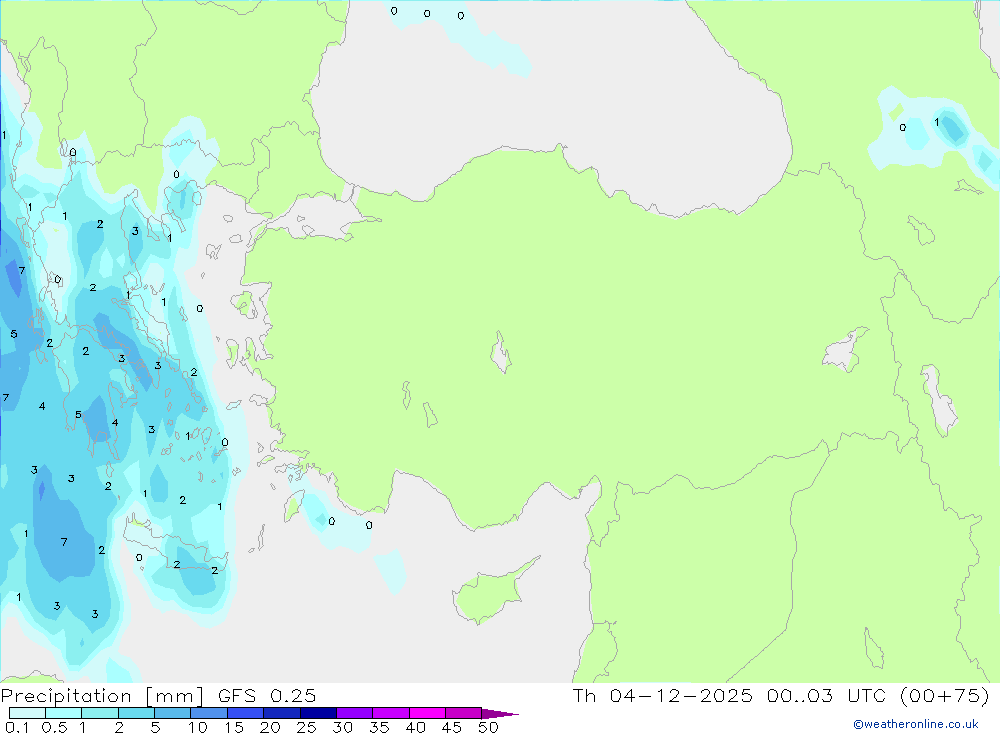This screenshot has width=1000, height=733.
Task: Select the 5–10 mm blue legend swatch
Action: [x=173, y=713]
